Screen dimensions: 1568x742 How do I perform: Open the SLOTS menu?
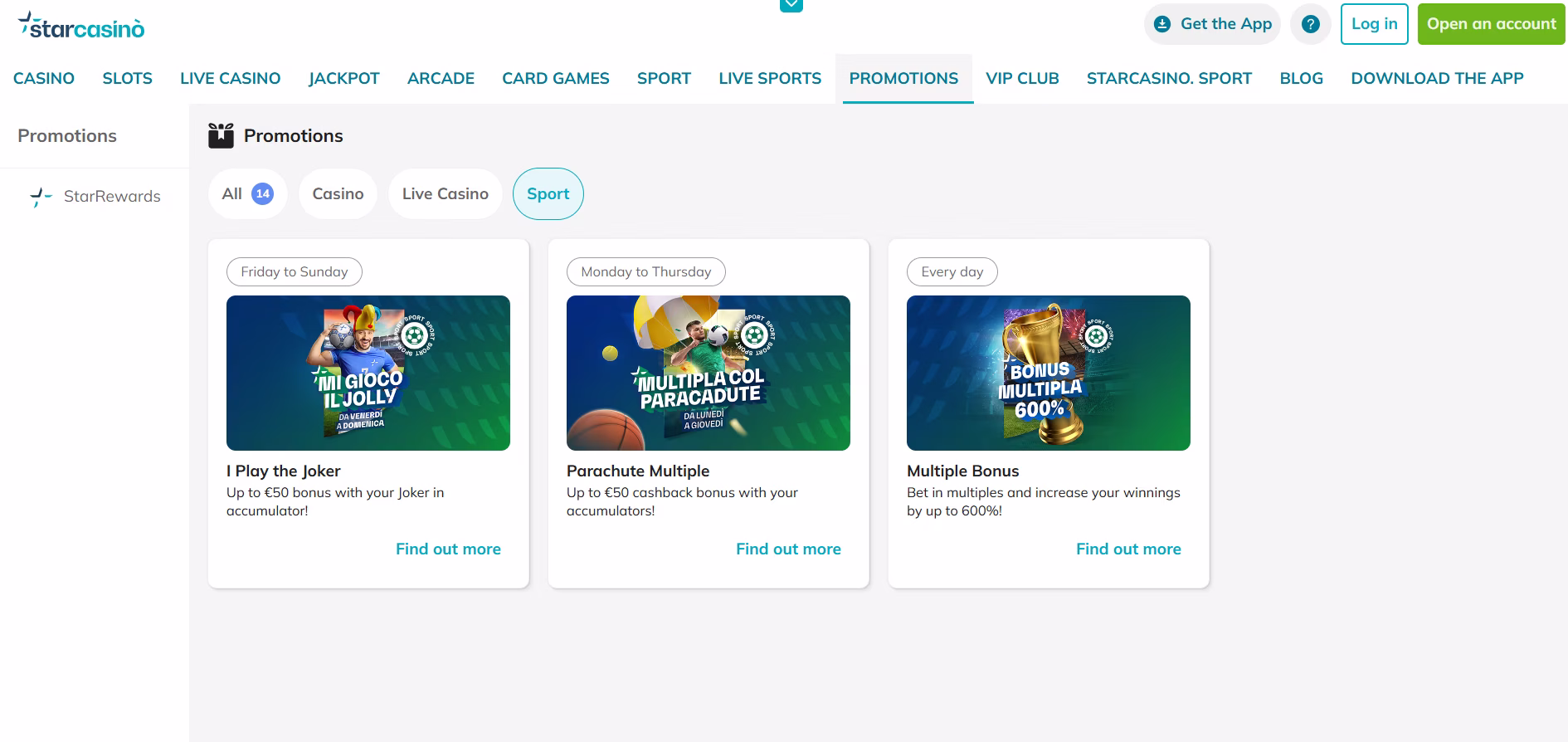click(128, 78)
